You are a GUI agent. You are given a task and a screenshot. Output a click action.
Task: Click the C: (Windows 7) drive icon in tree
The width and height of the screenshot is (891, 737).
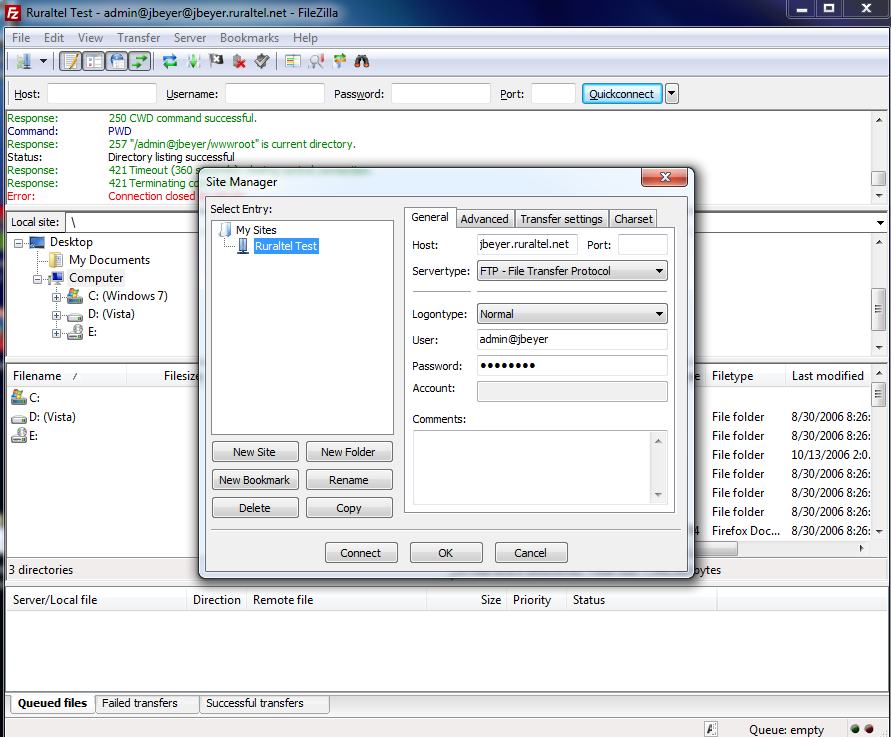coord(75,295)
